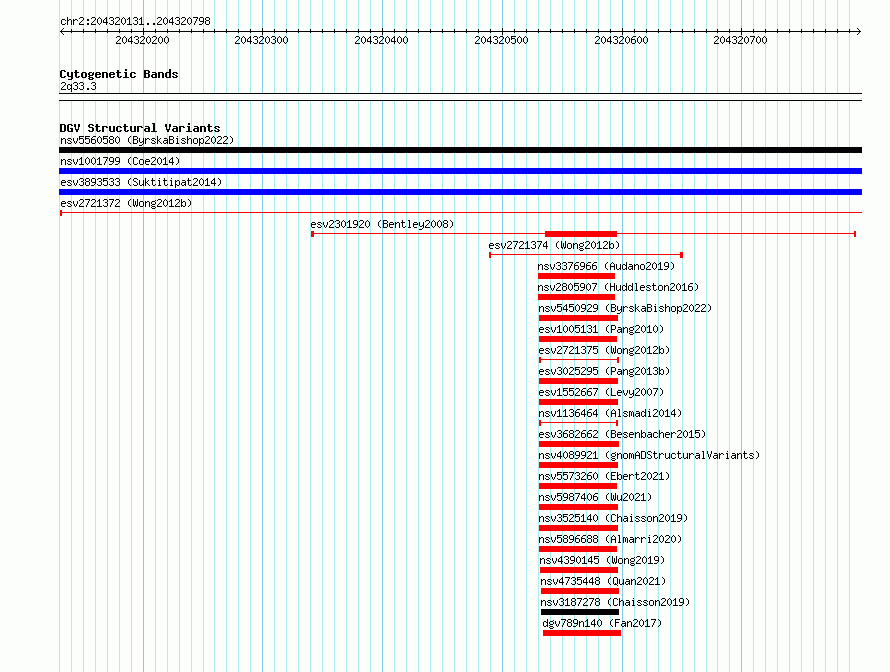Click the black bar under nsv3187278
This screenshot has width=890, height=672.
click(580, 612)
